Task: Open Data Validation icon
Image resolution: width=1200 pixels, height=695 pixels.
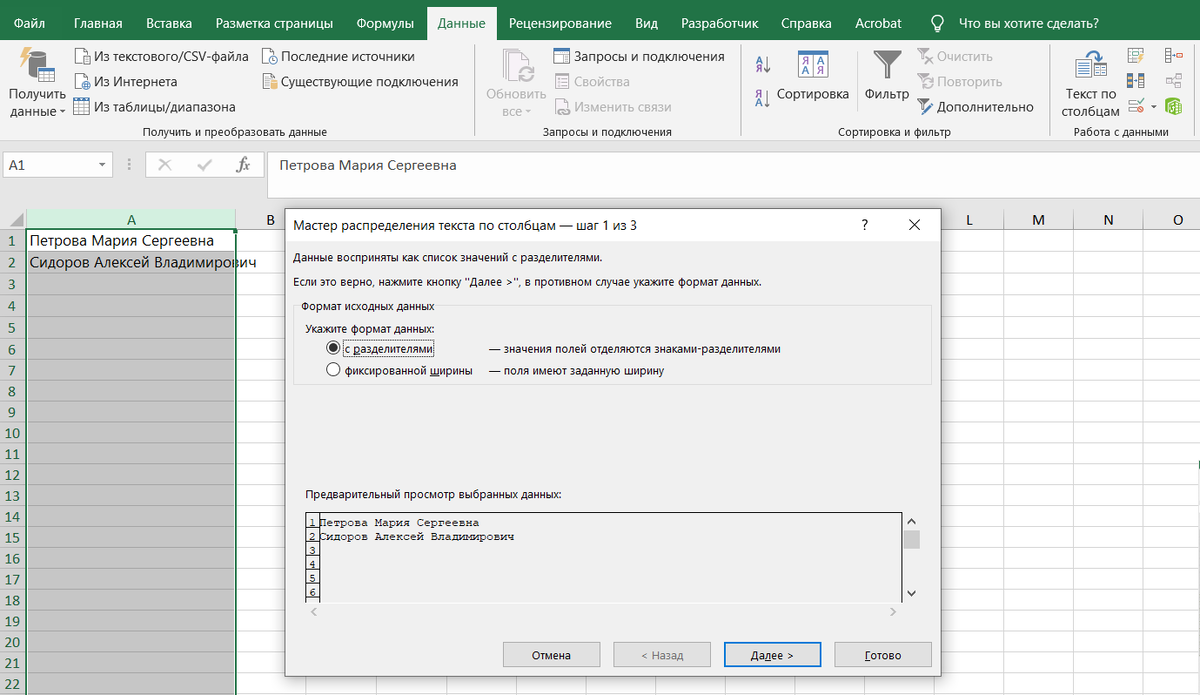Action: (1135, 106)
